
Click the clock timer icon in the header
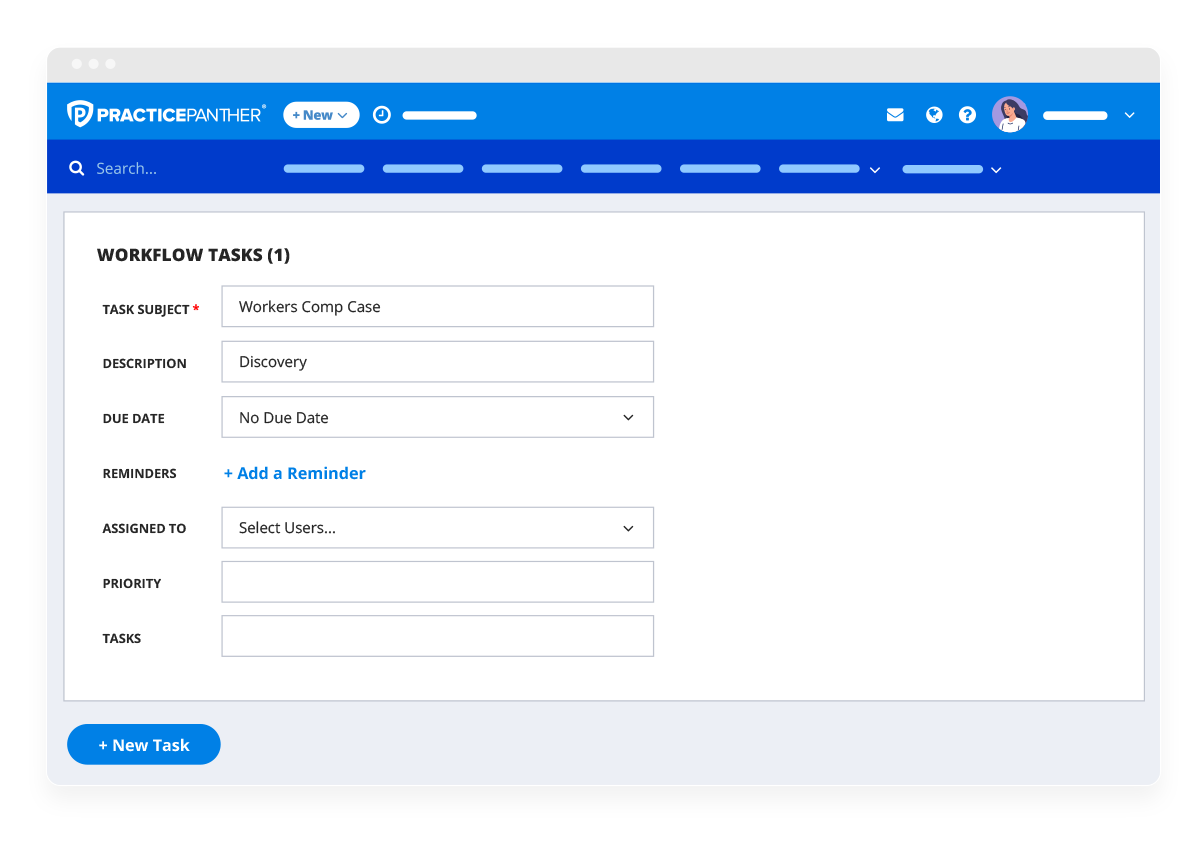tap(381, 114)
